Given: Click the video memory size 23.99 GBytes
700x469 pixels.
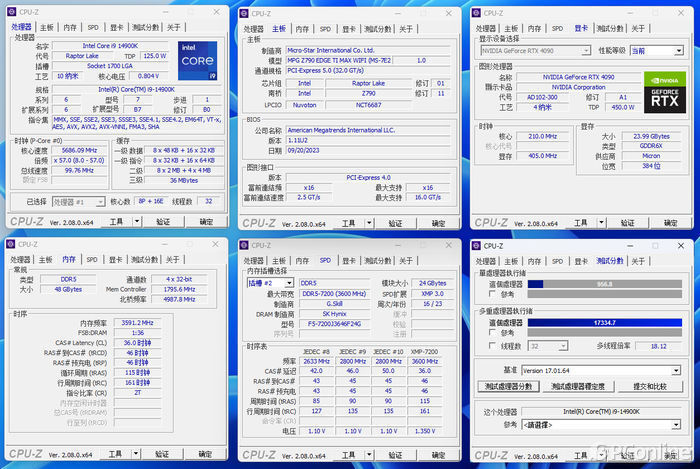Looking at the screenshot, I should (651, 137).
